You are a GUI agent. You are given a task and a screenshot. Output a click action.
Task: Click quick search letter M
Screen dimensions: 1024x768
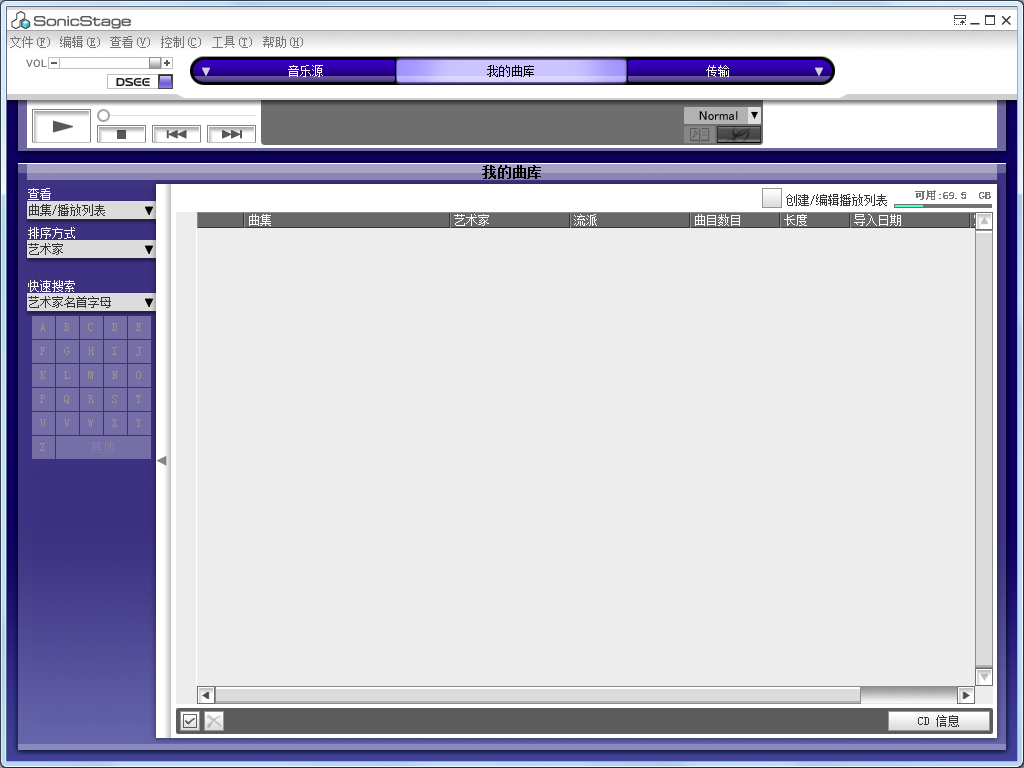pyautogui.click(x=91, y=375)
